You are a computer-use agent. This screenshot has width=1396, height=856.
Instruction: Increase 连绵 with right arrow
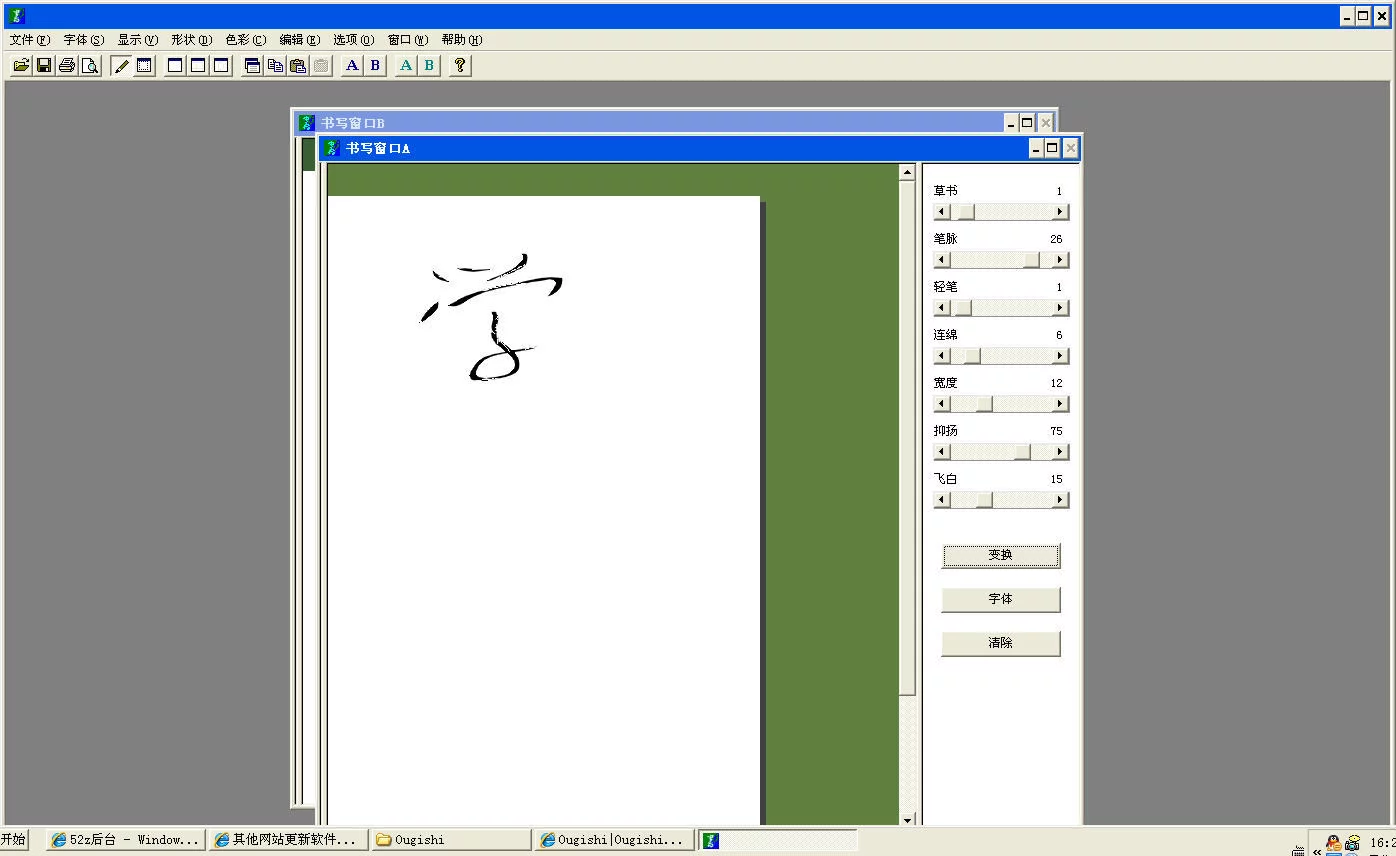point(1060,356)
